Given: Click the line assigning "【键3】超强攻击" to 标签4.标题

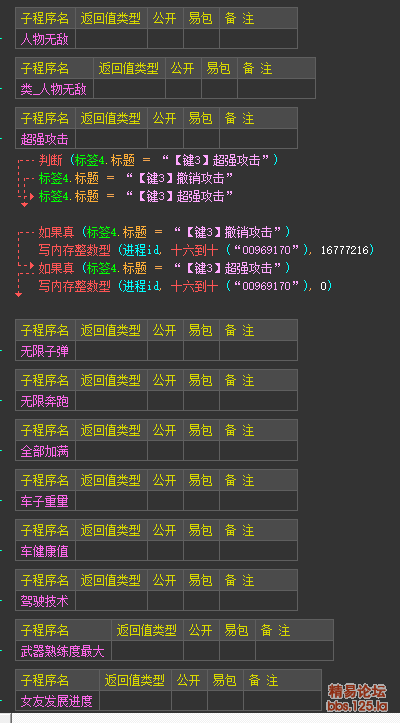Looking at the screenshot, I should (136, 196).
